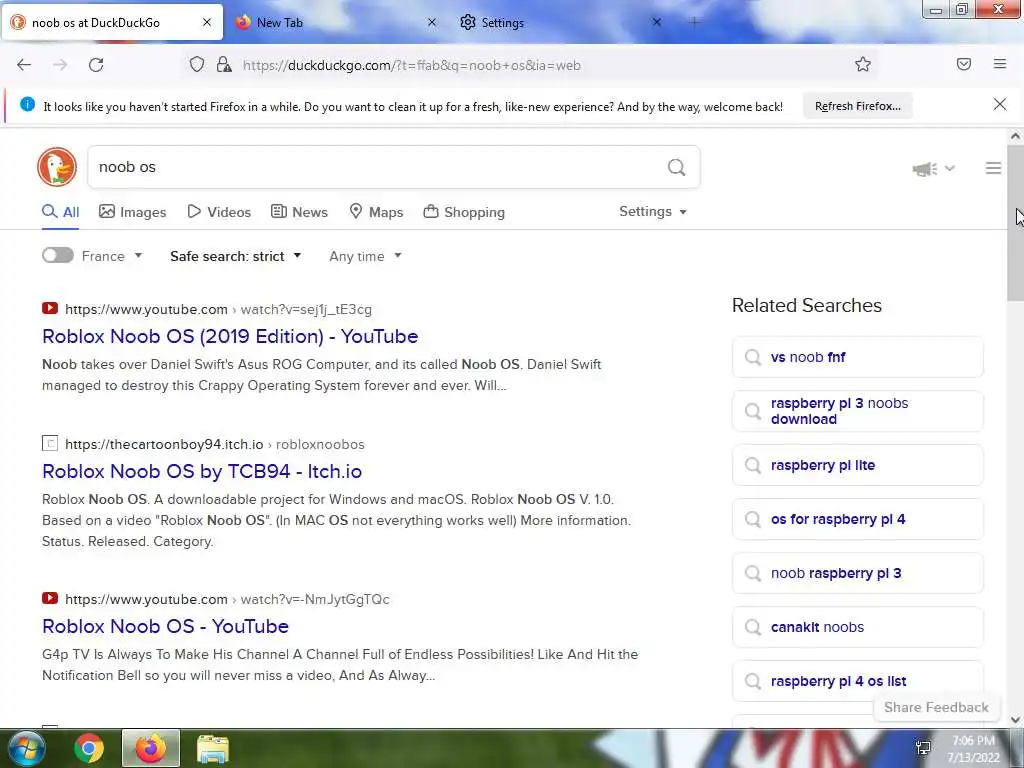
Task: Click the scrollbar up arrow
Action: 1016,136
